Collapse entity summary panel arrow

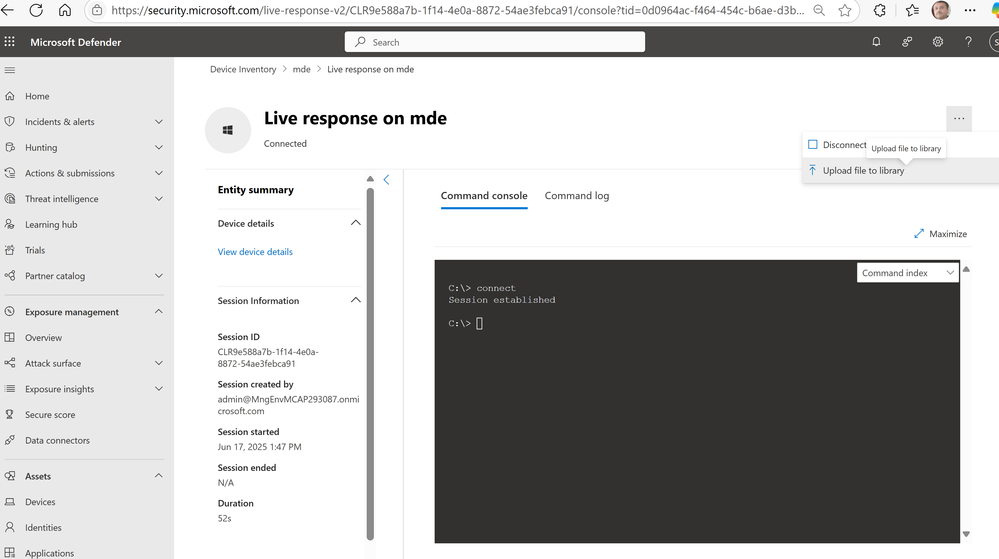(x=386, y=180)
